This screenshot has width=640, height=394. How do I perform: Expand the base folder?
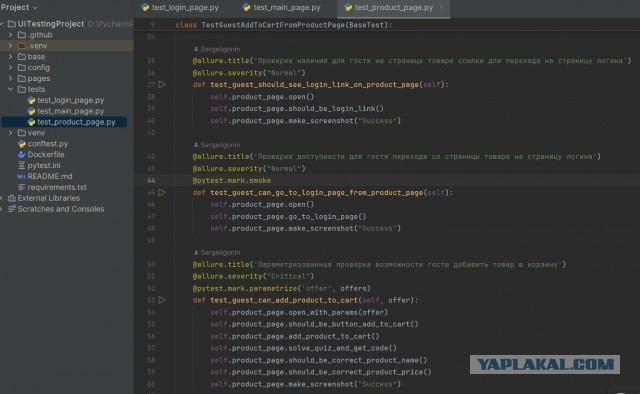tap(11, 56)
